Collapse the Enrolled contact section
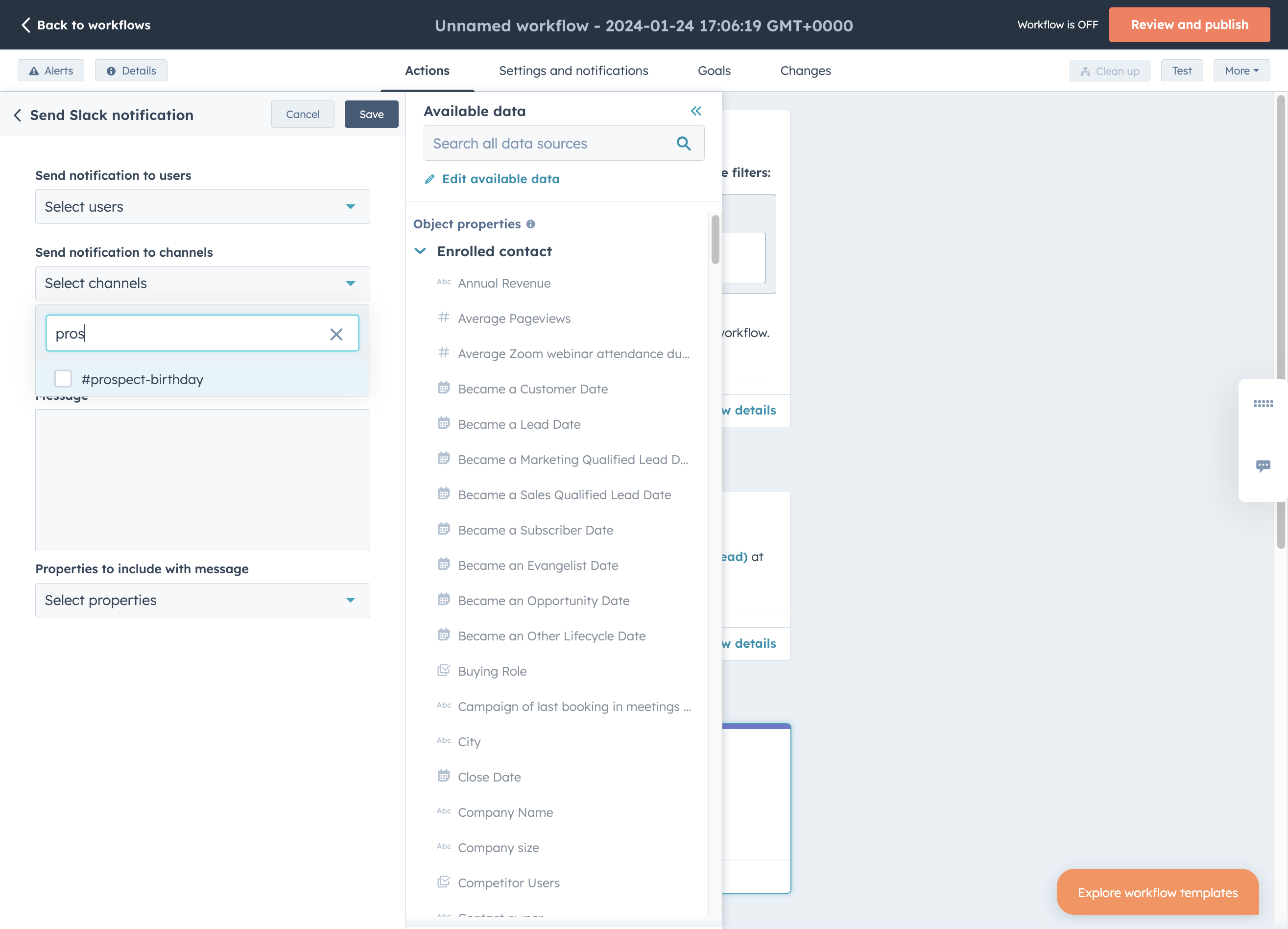This screenshot has width=1288, height=929. (x=420, y=251)
